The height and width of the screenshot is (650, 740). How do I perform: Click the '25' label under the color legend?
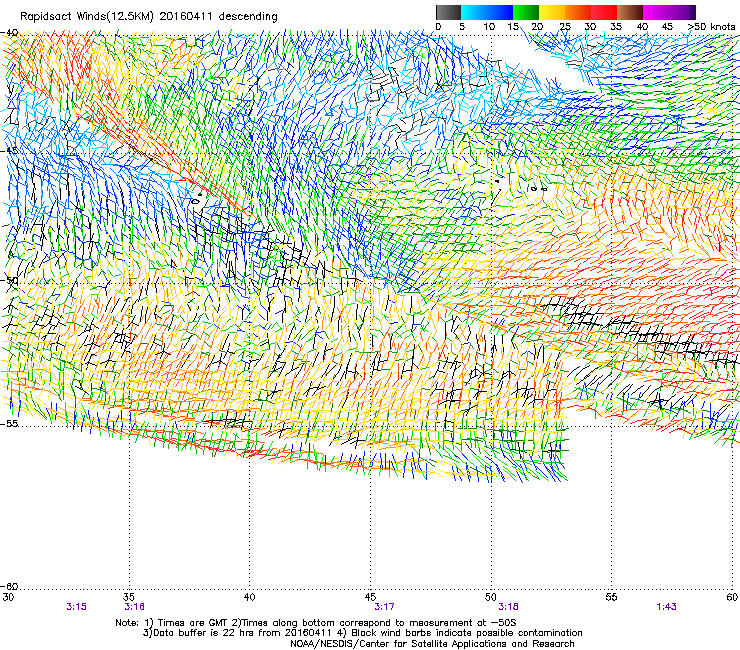[565, 27]
